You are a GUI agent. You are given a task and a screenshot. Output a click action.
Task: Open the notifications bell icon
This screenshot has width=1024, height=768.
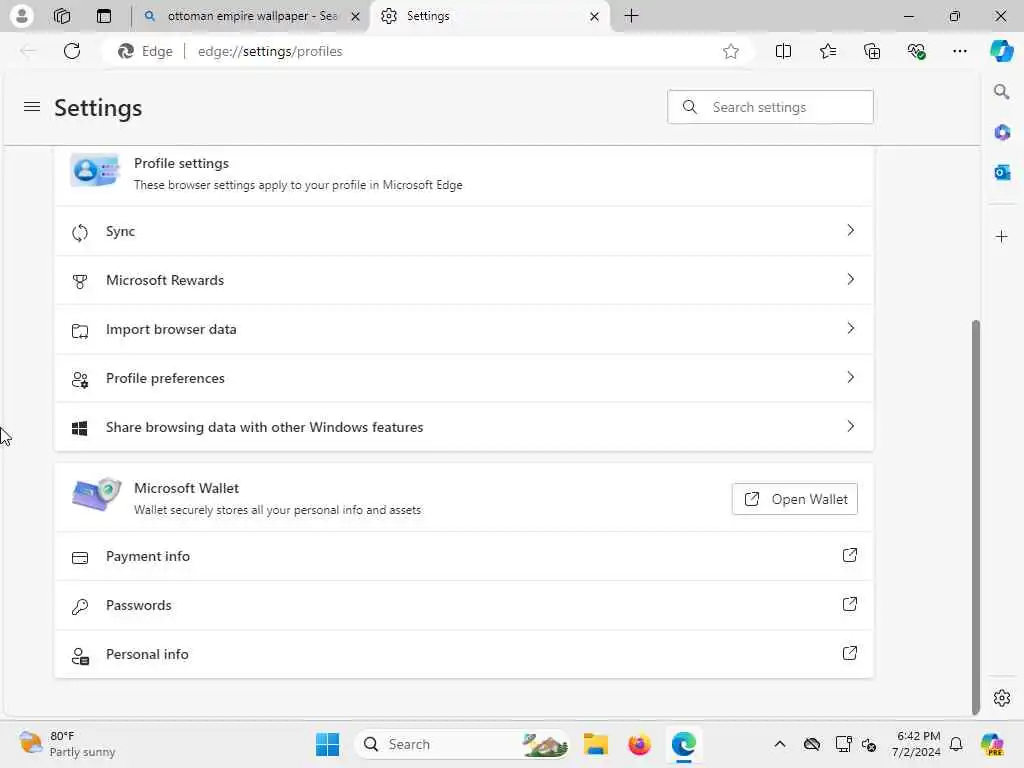[956, 744]
